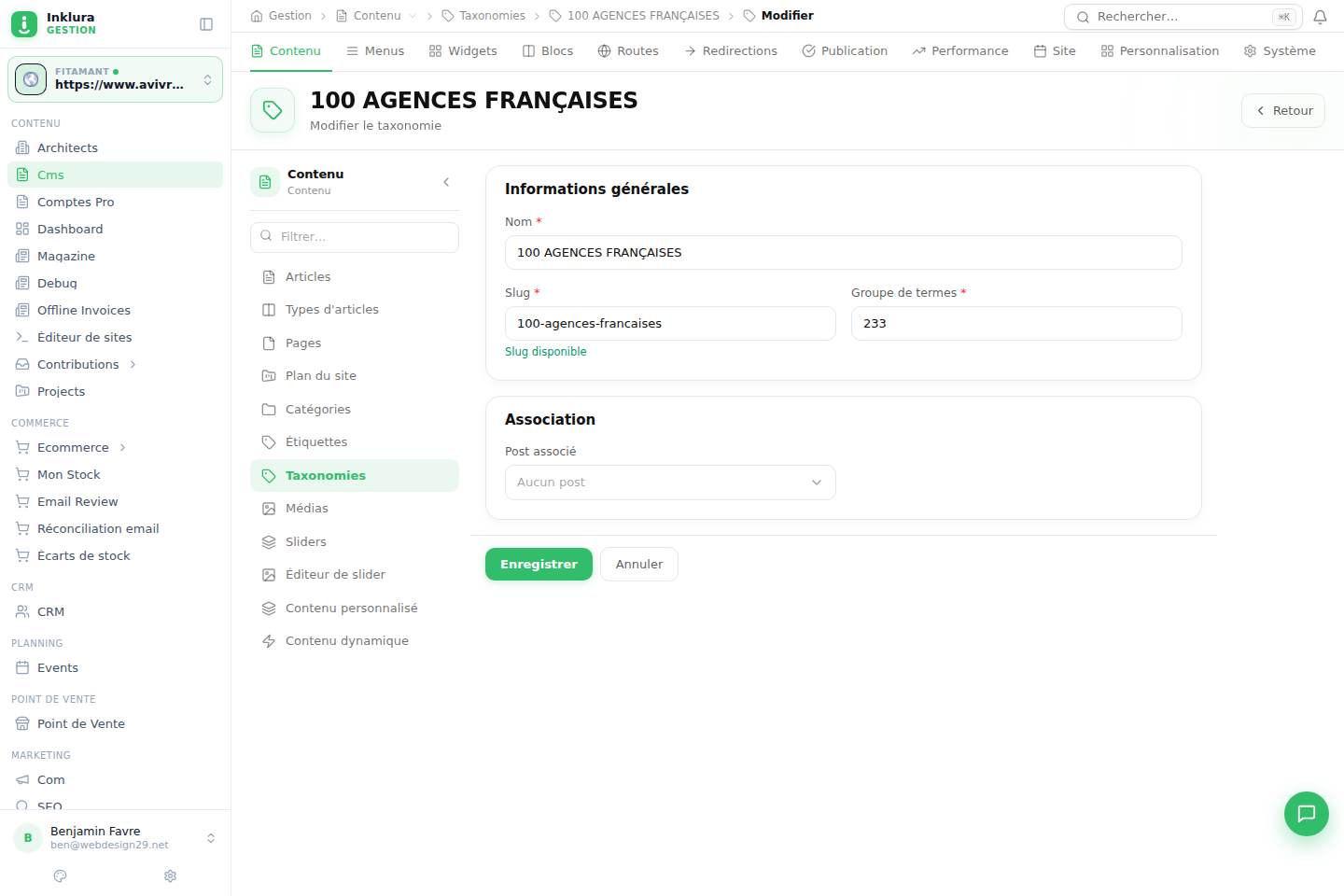Switch to the Widgets tab
1344x896 pixels.
pos(463,50)
